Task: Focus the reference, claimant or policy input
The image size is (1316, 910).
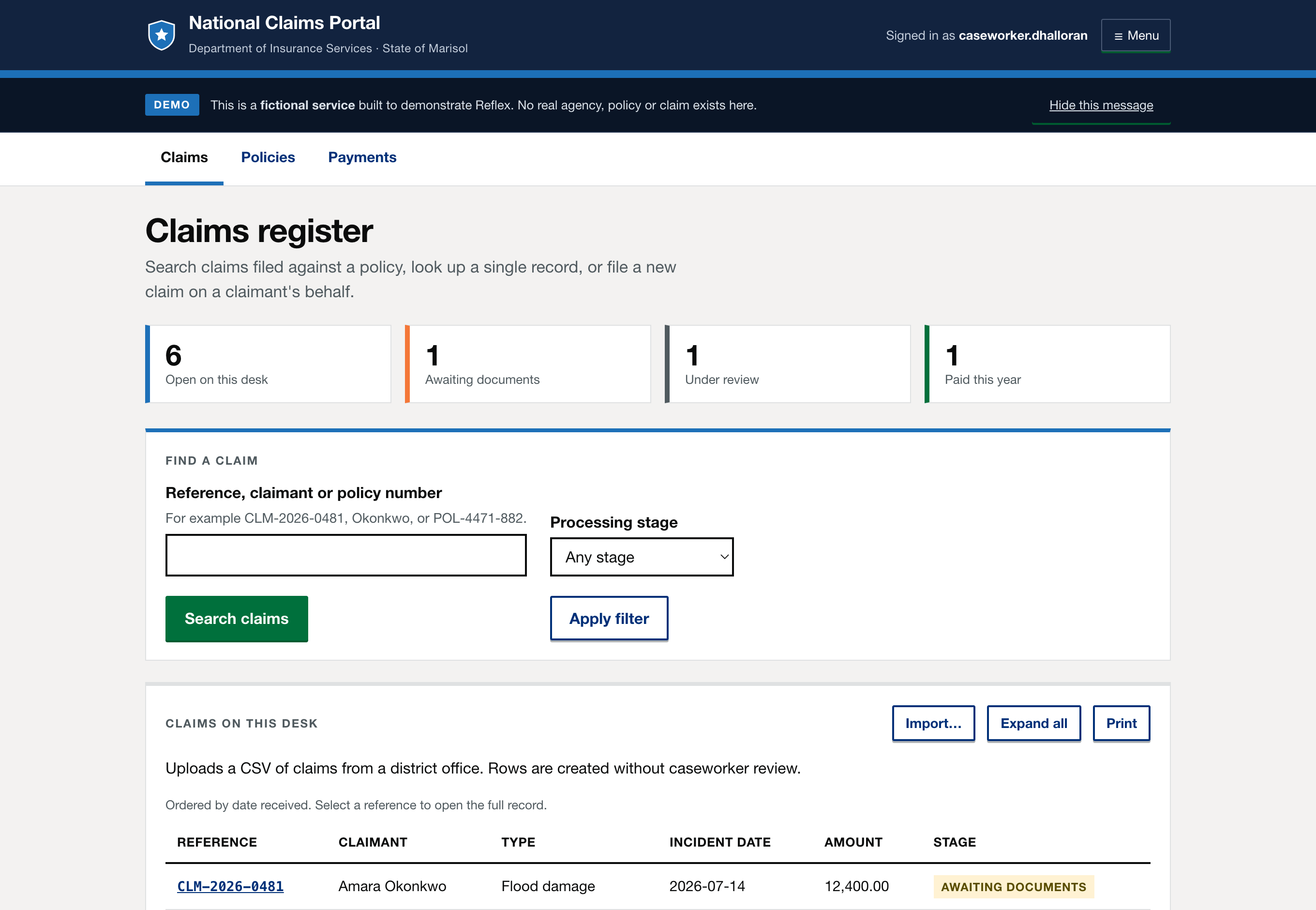Action: click(x=346, y=555)
